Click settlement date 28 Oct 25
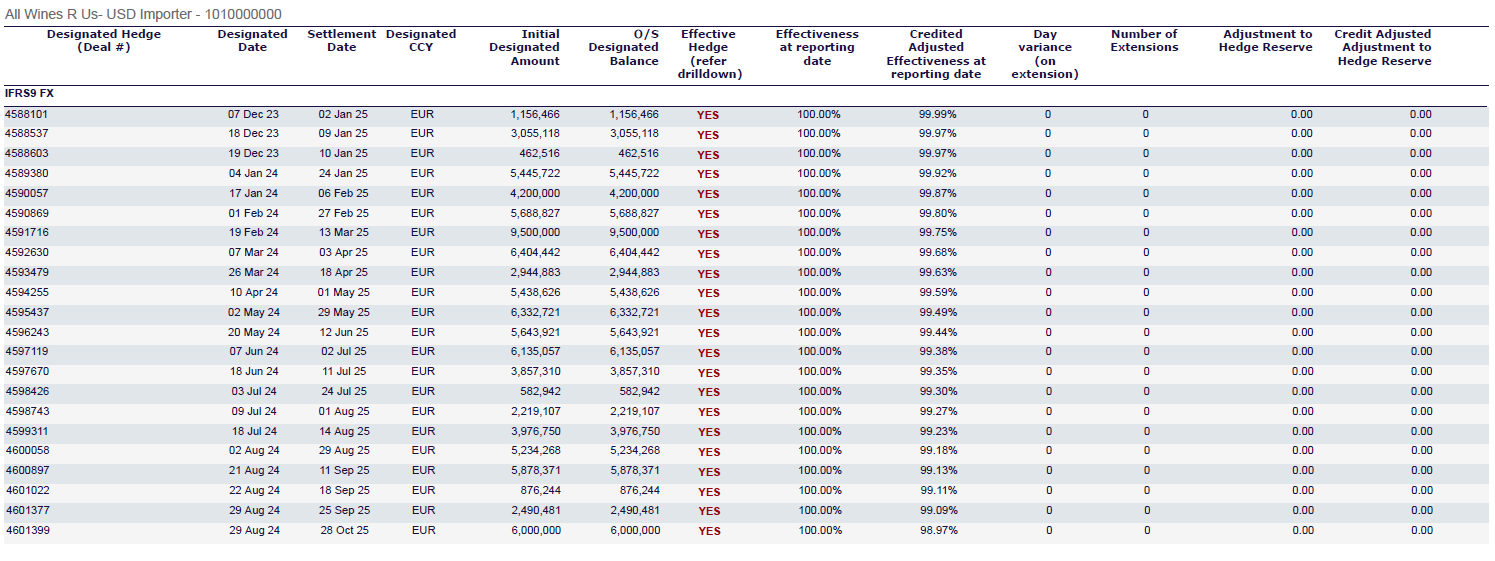The width and height of the screenshot is (1495, 561). [x=344, y=530]
